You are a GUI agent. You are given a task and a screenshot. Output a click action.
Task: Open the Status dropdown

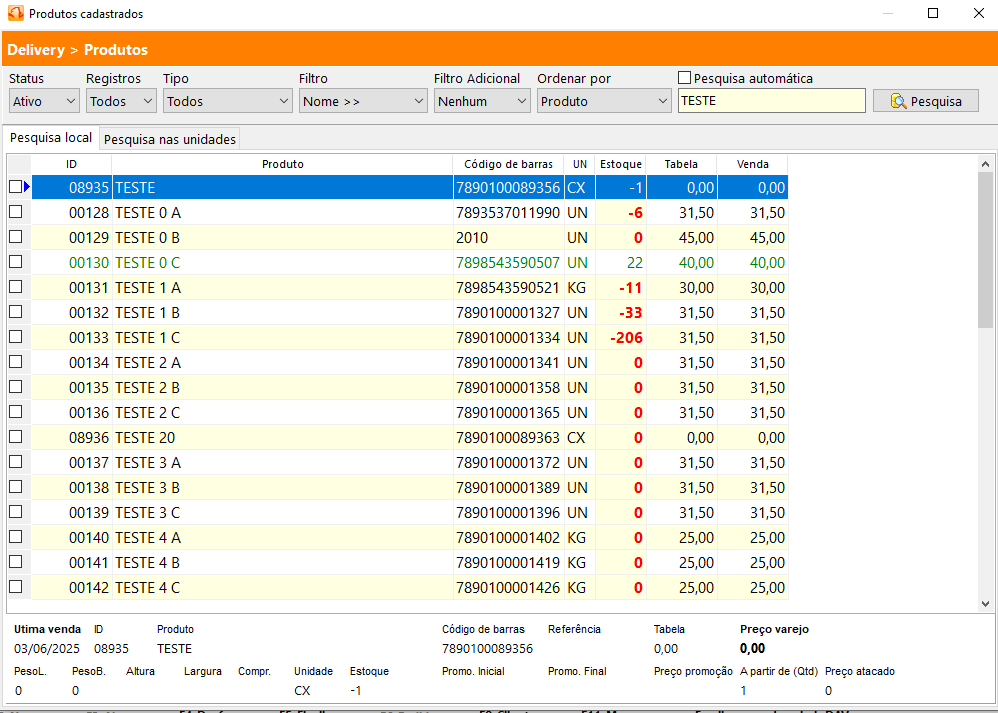[x=44, y=101]
